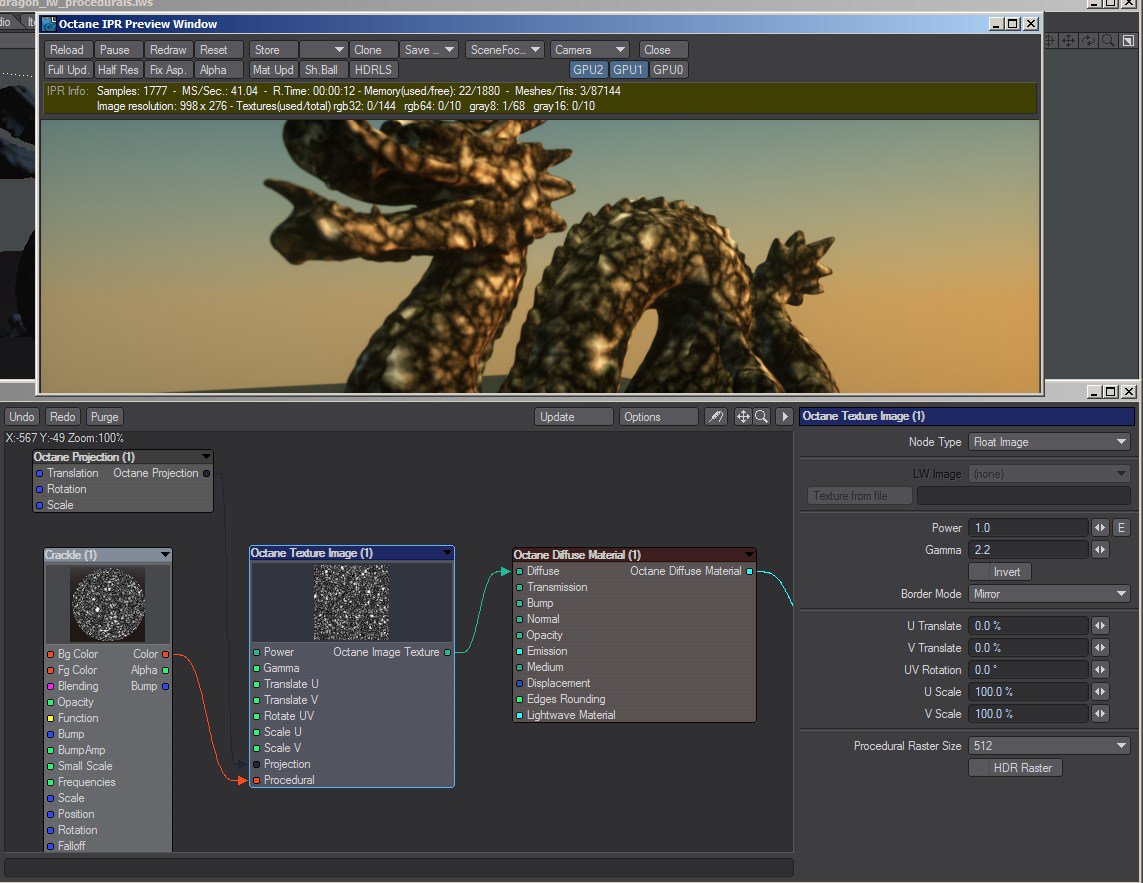Click the UV Rotation arrows stepper

point(1100,669)
